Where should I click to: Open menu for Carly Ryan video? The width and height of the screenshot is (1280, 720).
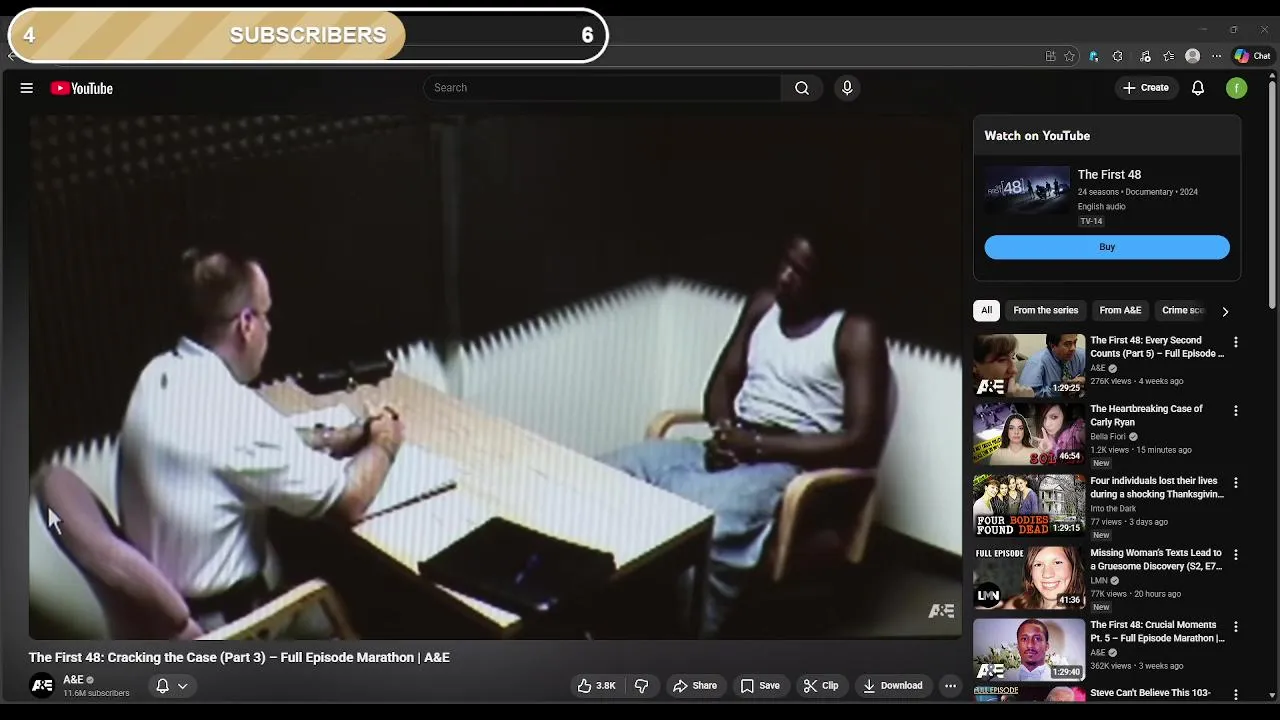[x=1236, y=411]
